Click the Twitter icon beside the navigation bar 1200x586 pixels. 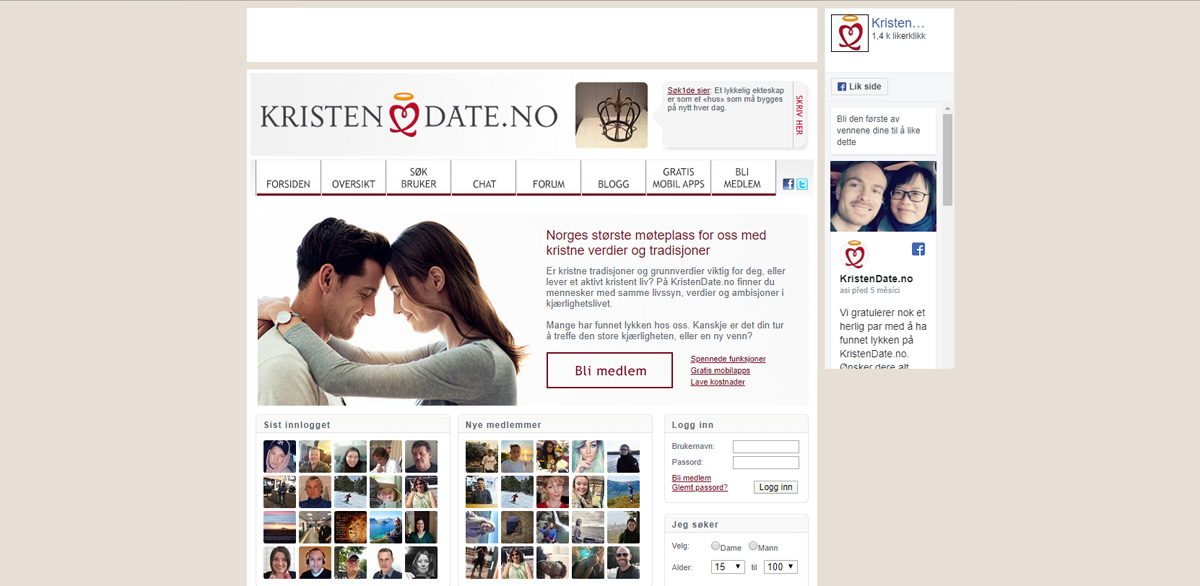coord(801,183)
